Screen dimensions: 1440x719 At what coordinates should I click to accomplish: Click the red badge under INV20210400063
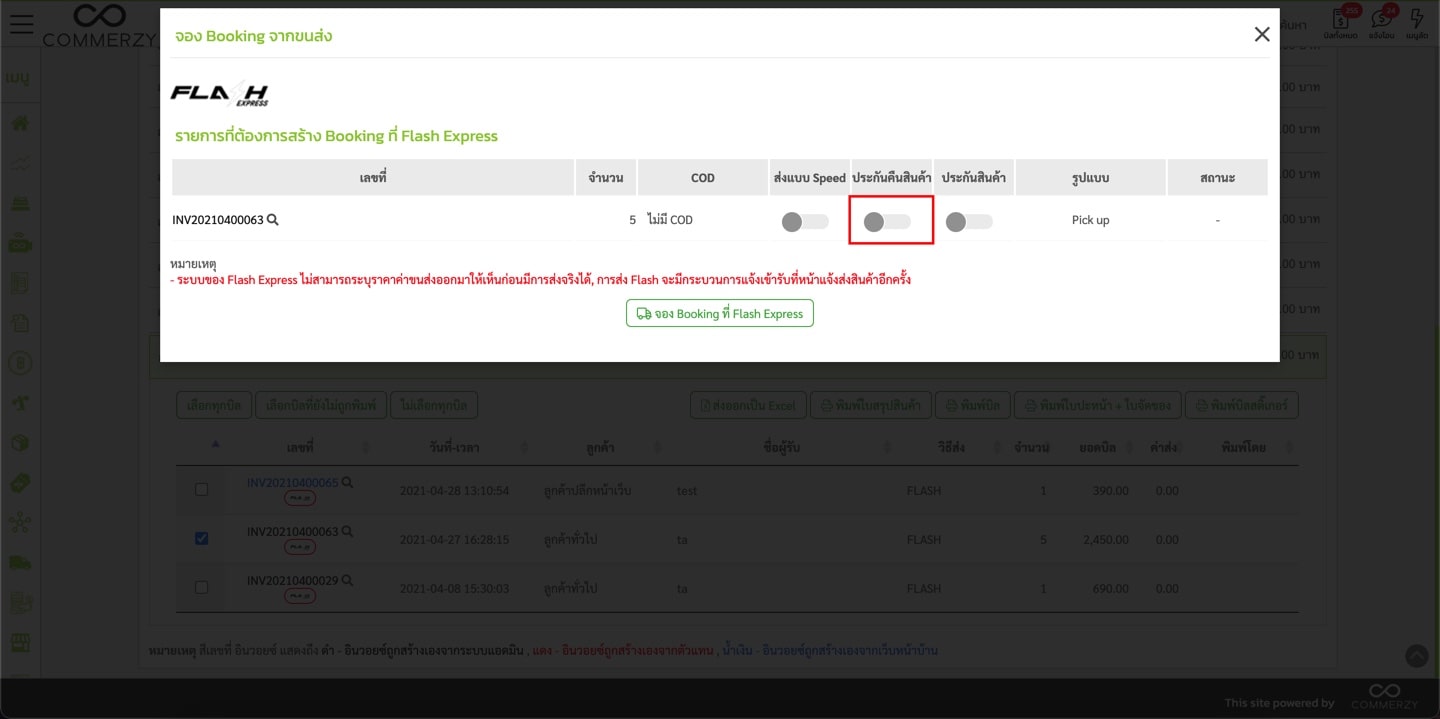pyautogui.click(x=299, y=548)
